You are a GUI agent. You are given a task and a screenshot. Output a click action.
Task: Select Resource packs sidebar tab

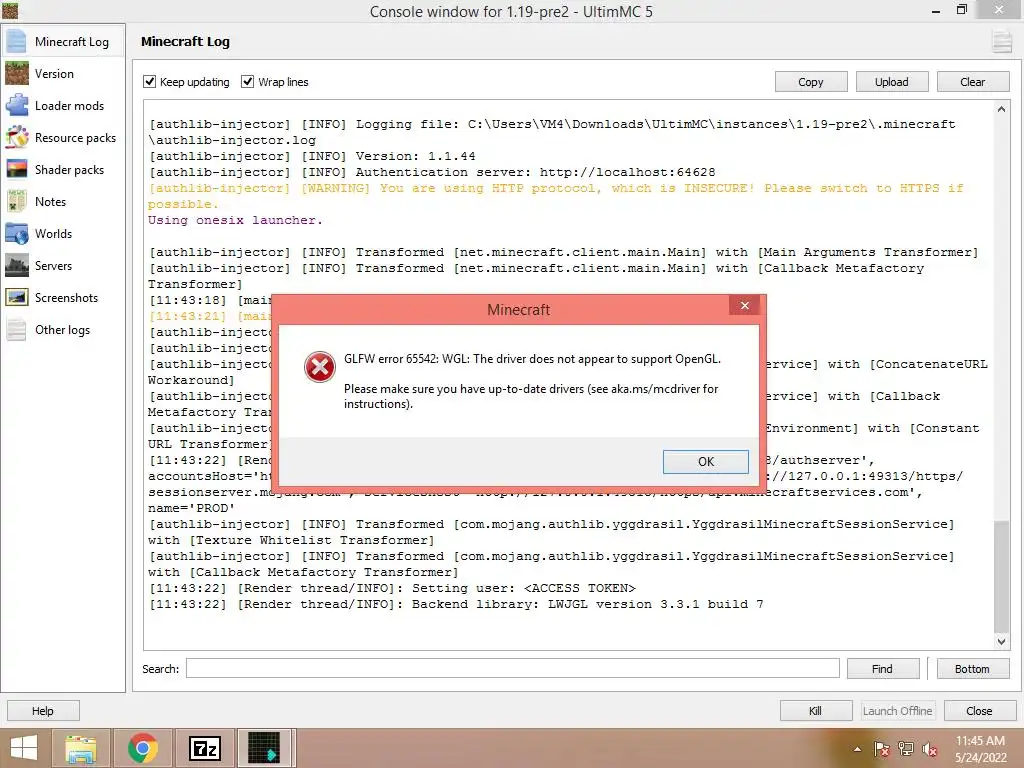[x=63, y=137]
